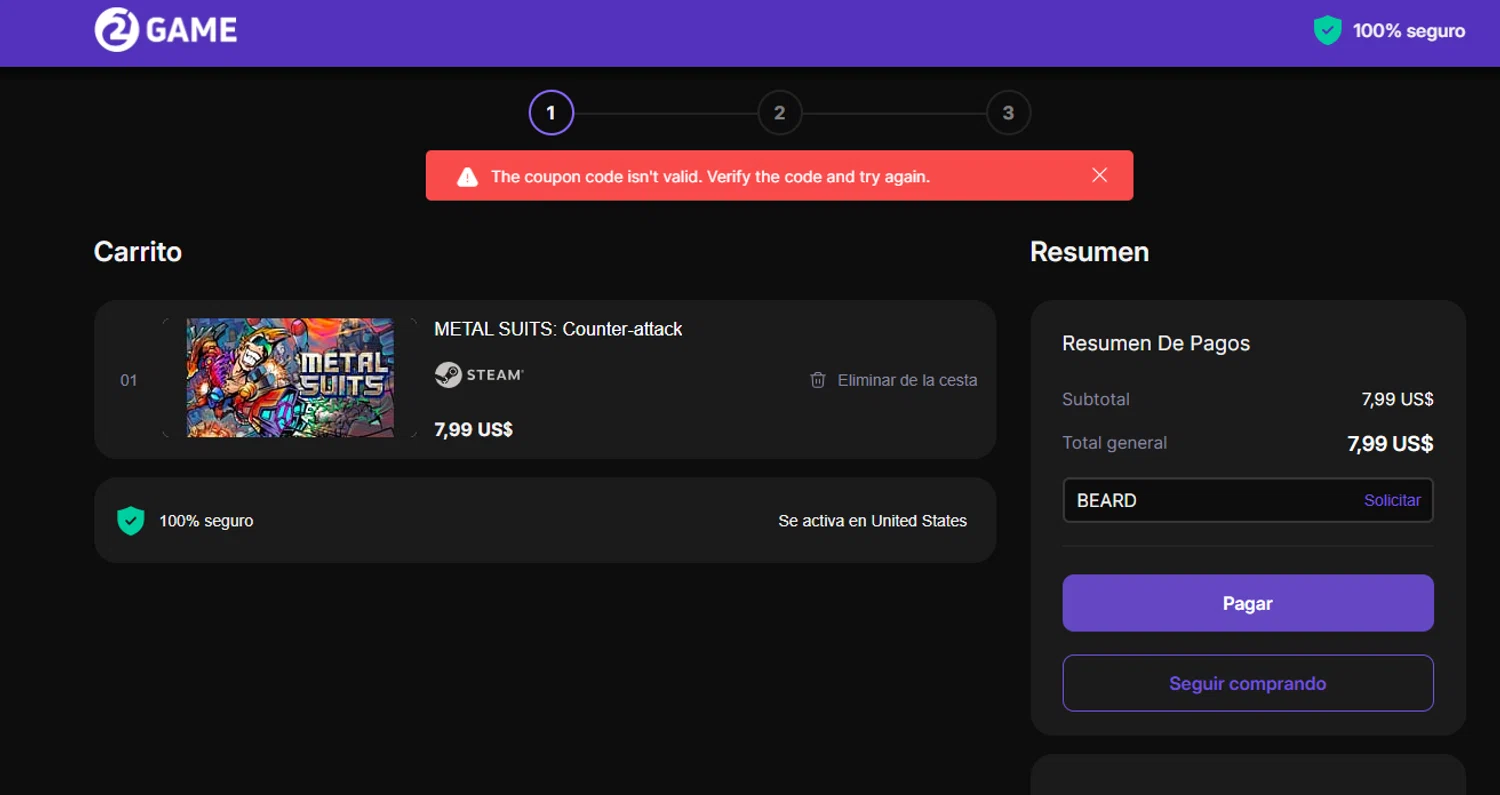Screen dimensions: 1500x795
Task: Click the coupon error message text
Action: (710, 177)
